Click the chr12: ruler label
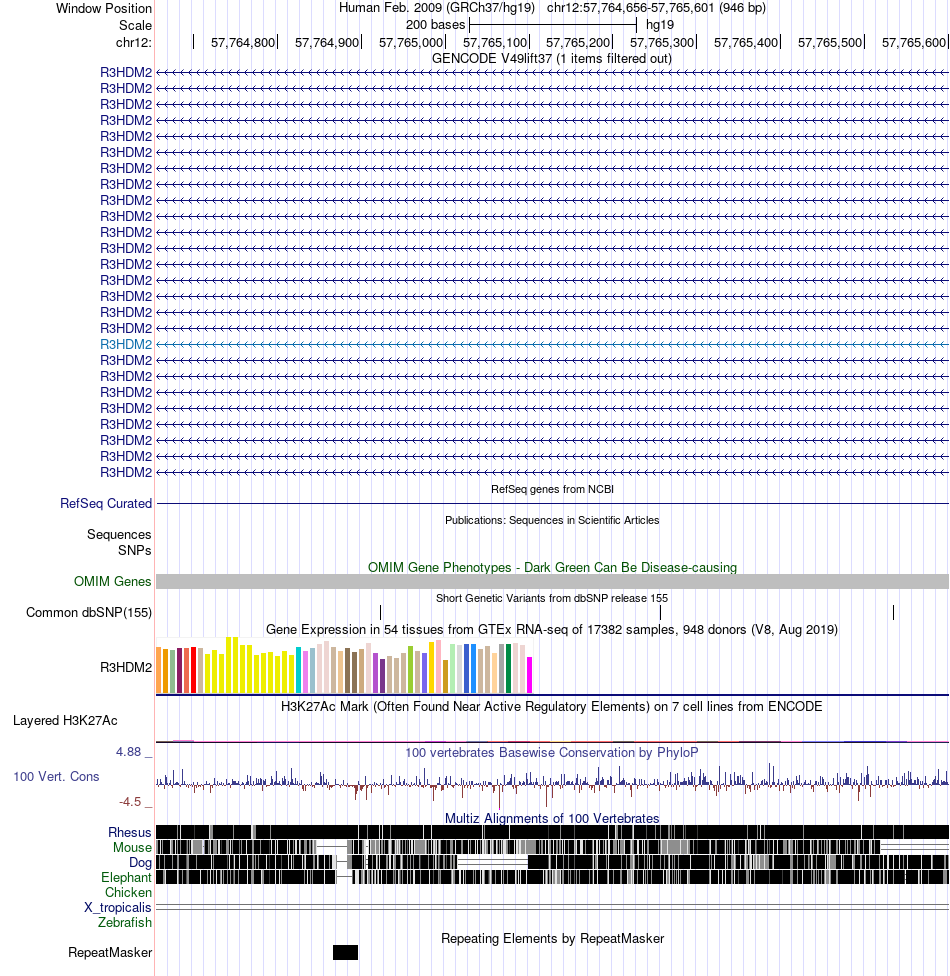This screenshot has height=976, width=950. click(133, 42)
